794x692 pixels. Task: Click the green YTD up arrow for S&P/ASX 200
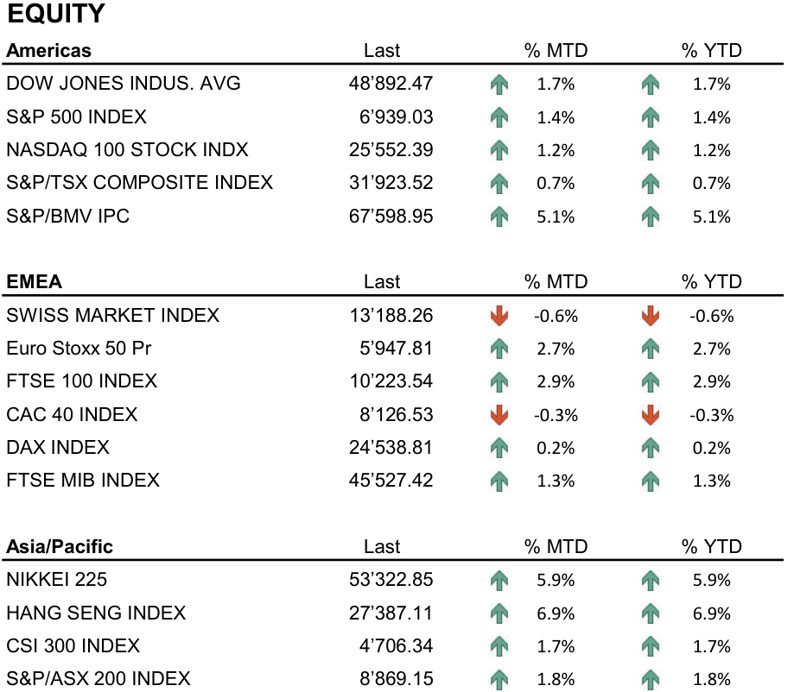[650, 679]
